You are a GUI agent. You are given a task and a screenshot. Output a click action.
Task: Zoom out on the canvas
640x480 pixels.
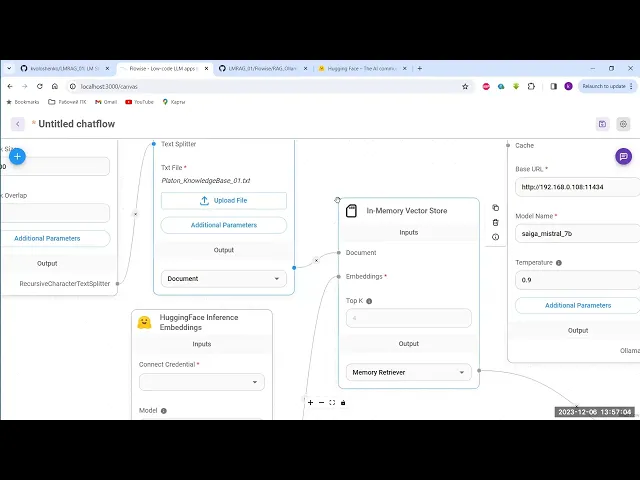tap(321, 402)
